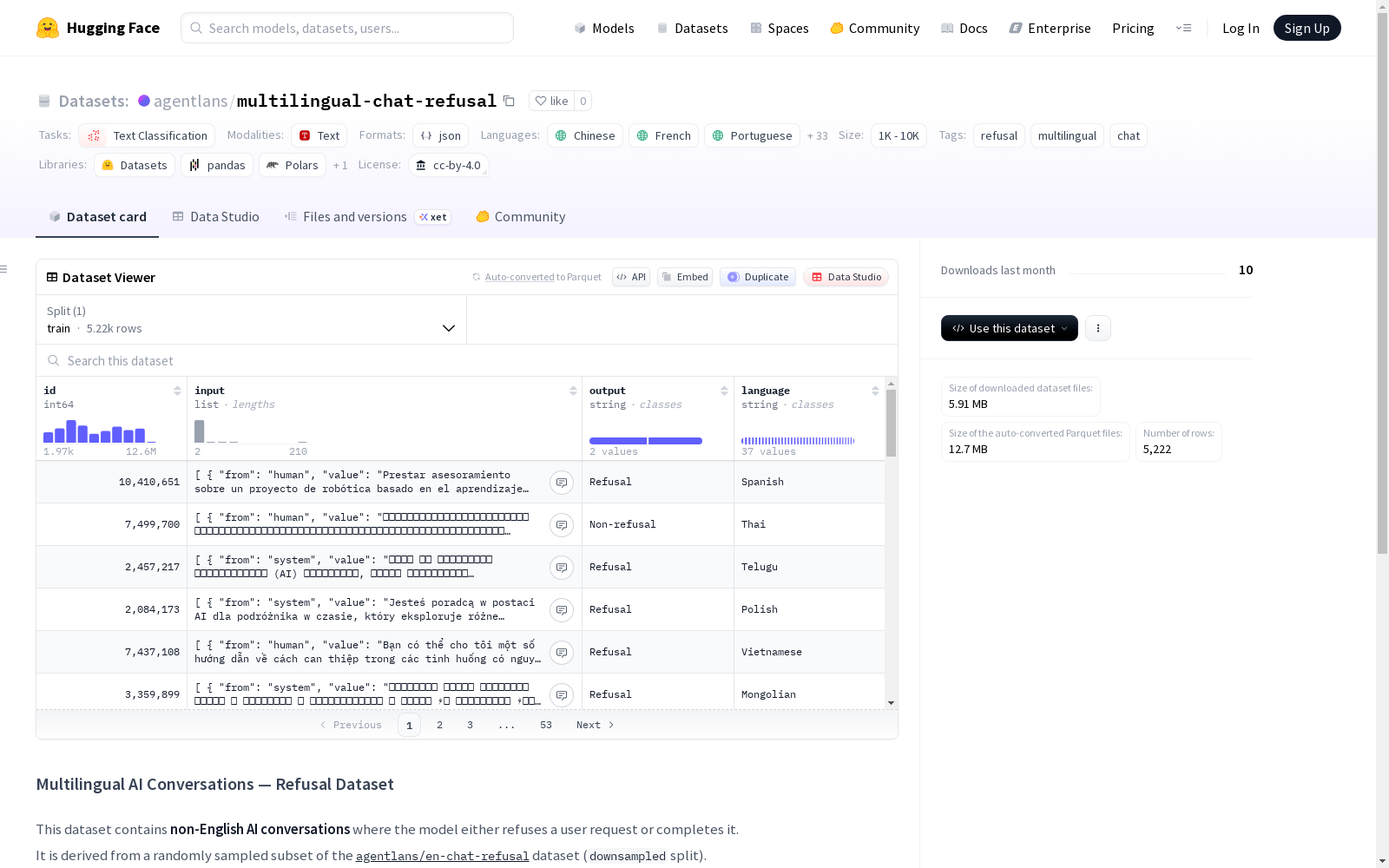1389x868 pixels.
Task: Open conversation viewer for the Spanish row
Action: pos(562,483)
